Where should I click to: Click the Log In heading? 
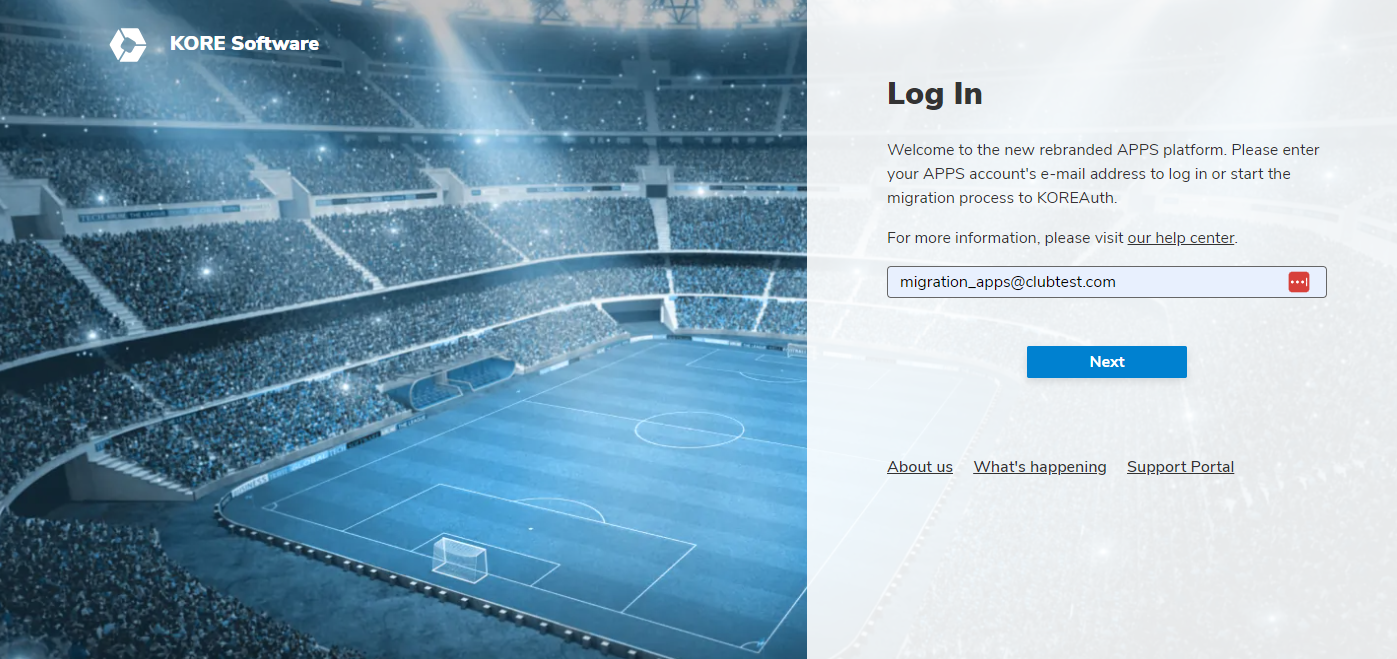935,94
